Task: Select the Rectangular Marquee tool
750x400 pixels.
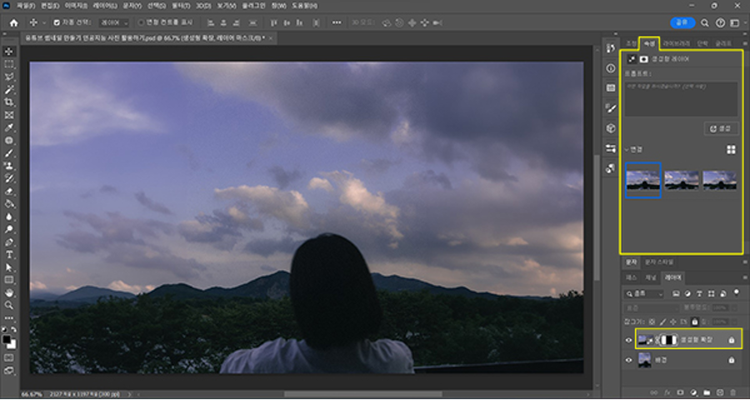Action: (x=9, y=64)
